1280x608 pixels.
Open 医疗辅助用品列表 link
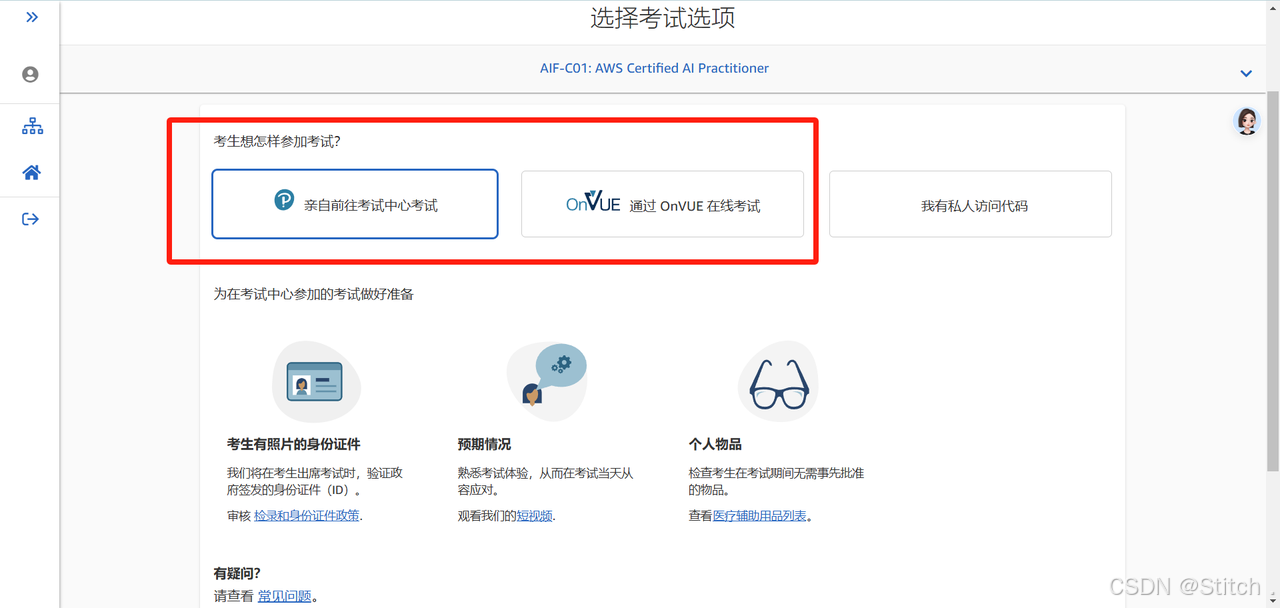point(760,516)
